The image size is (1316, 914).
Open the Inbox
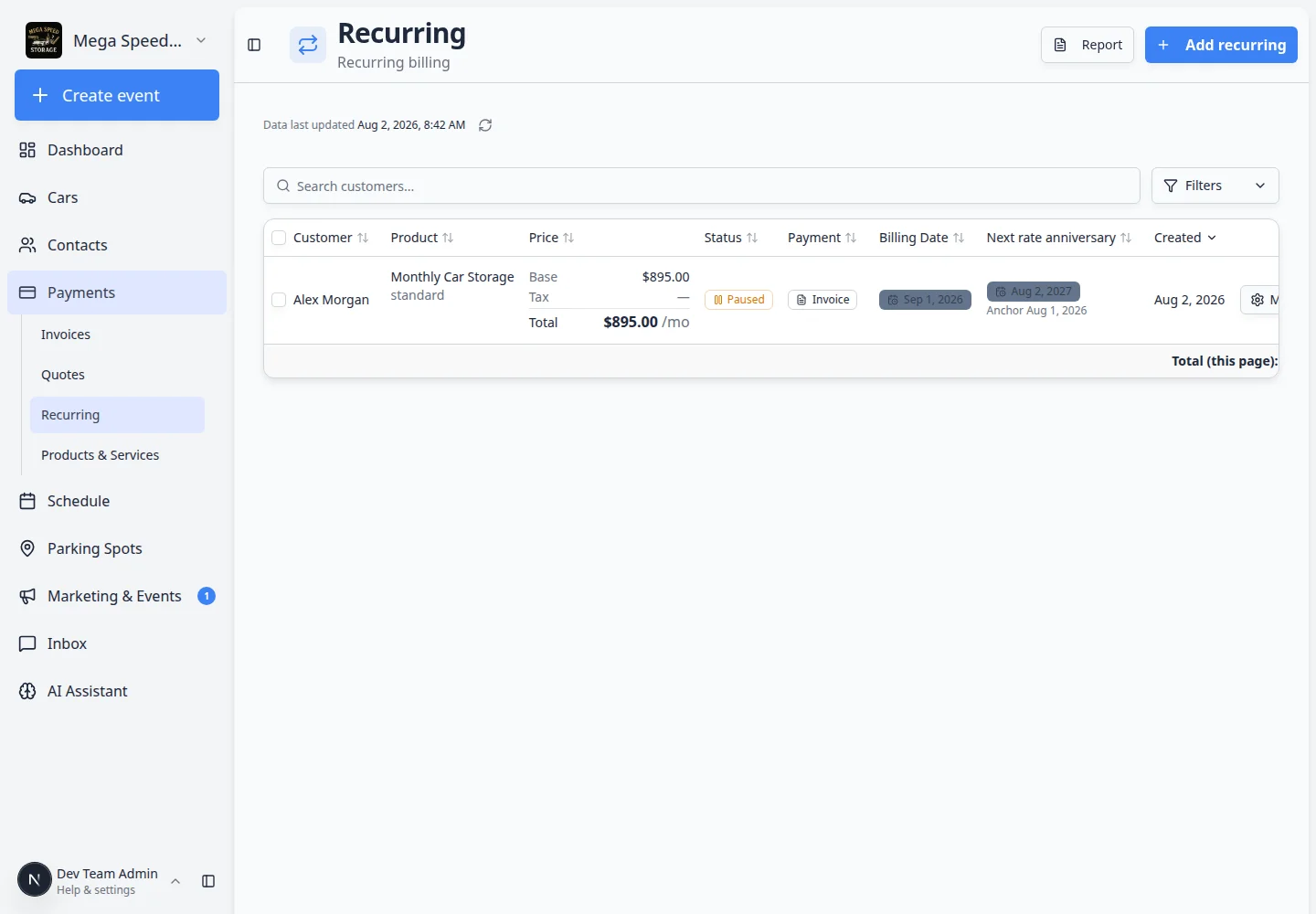click(x=117, y=643)
